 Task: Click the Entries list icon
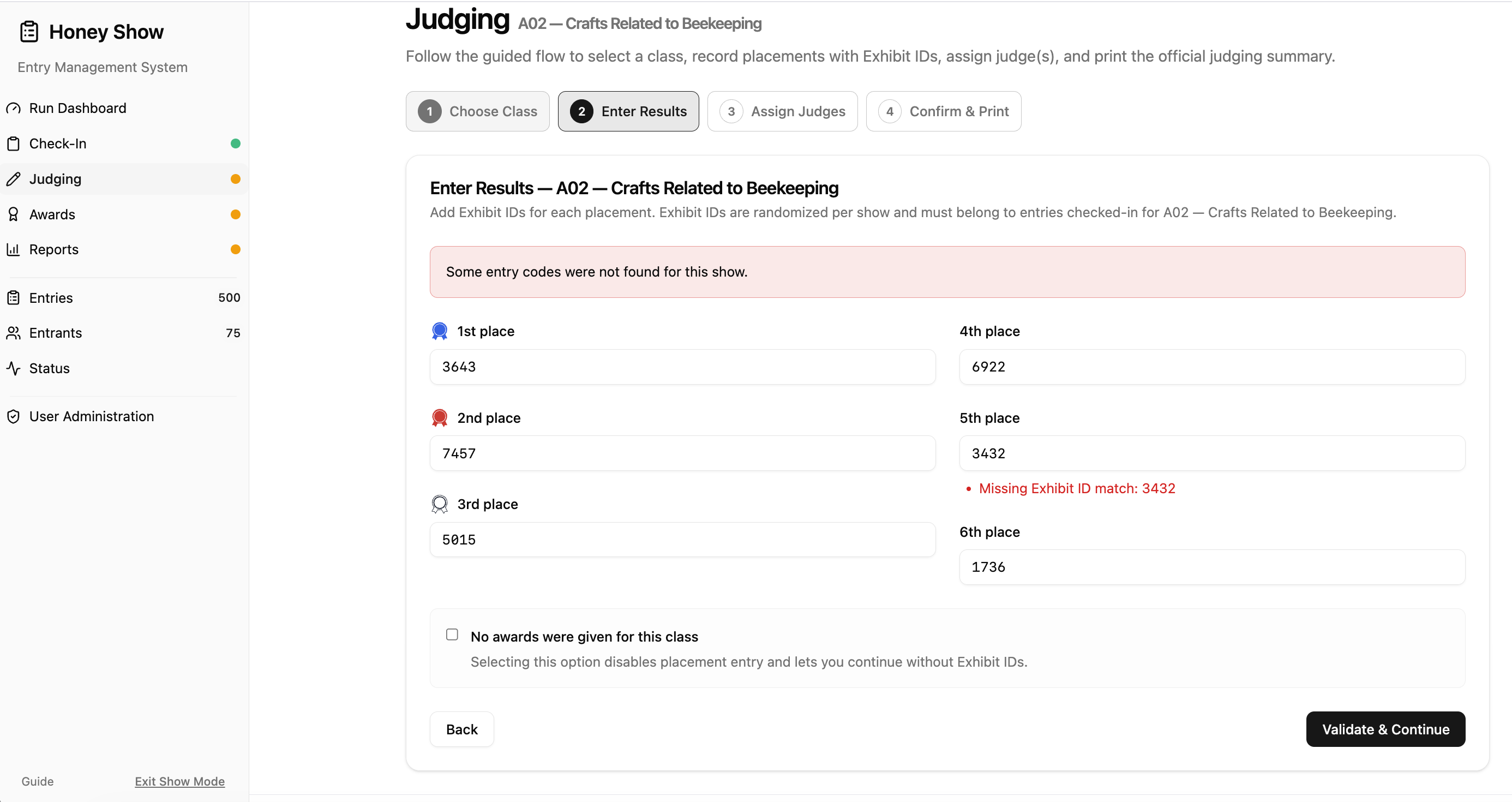point(14,298)
